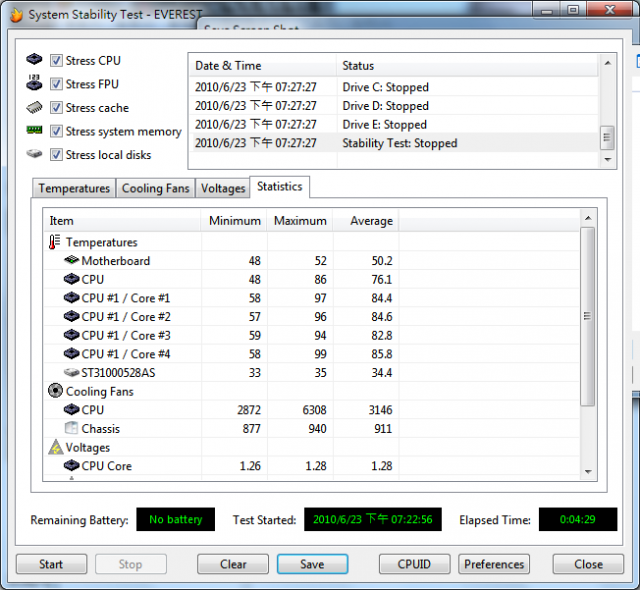Sort by the Minimum column header
Image resolution: width=640 pixels, height=590 pixels.
(x=234, y=221)
